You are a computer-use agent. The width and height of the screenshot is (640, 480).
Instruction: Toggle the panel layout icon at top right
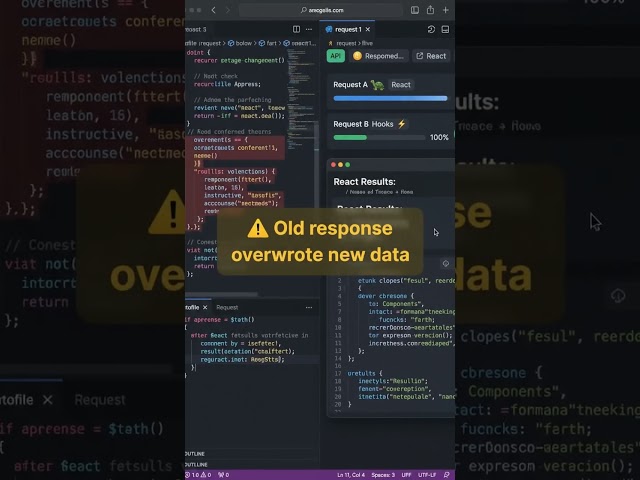[x=445, y=29]
